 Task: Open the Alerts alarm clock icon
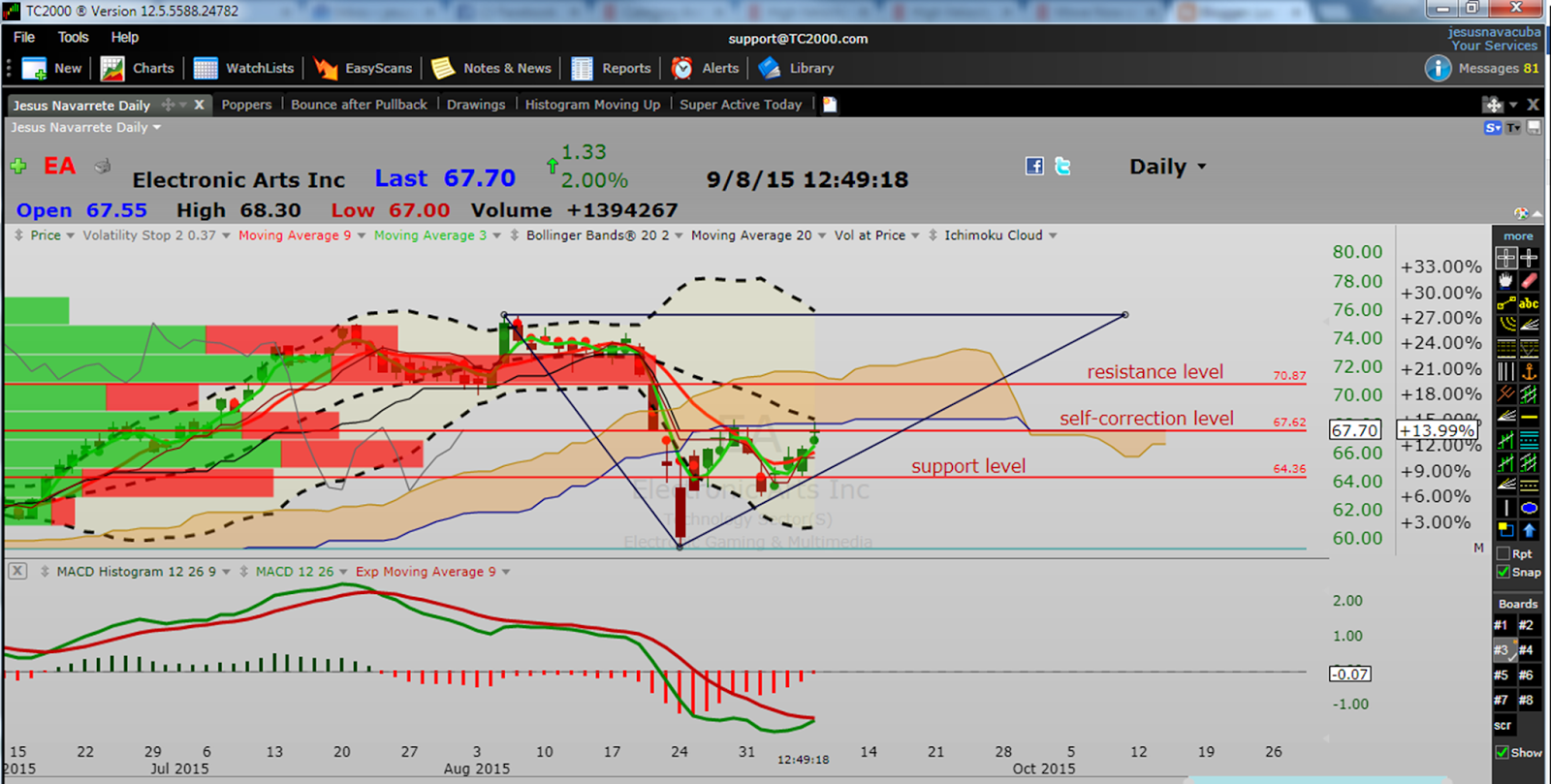682,68
